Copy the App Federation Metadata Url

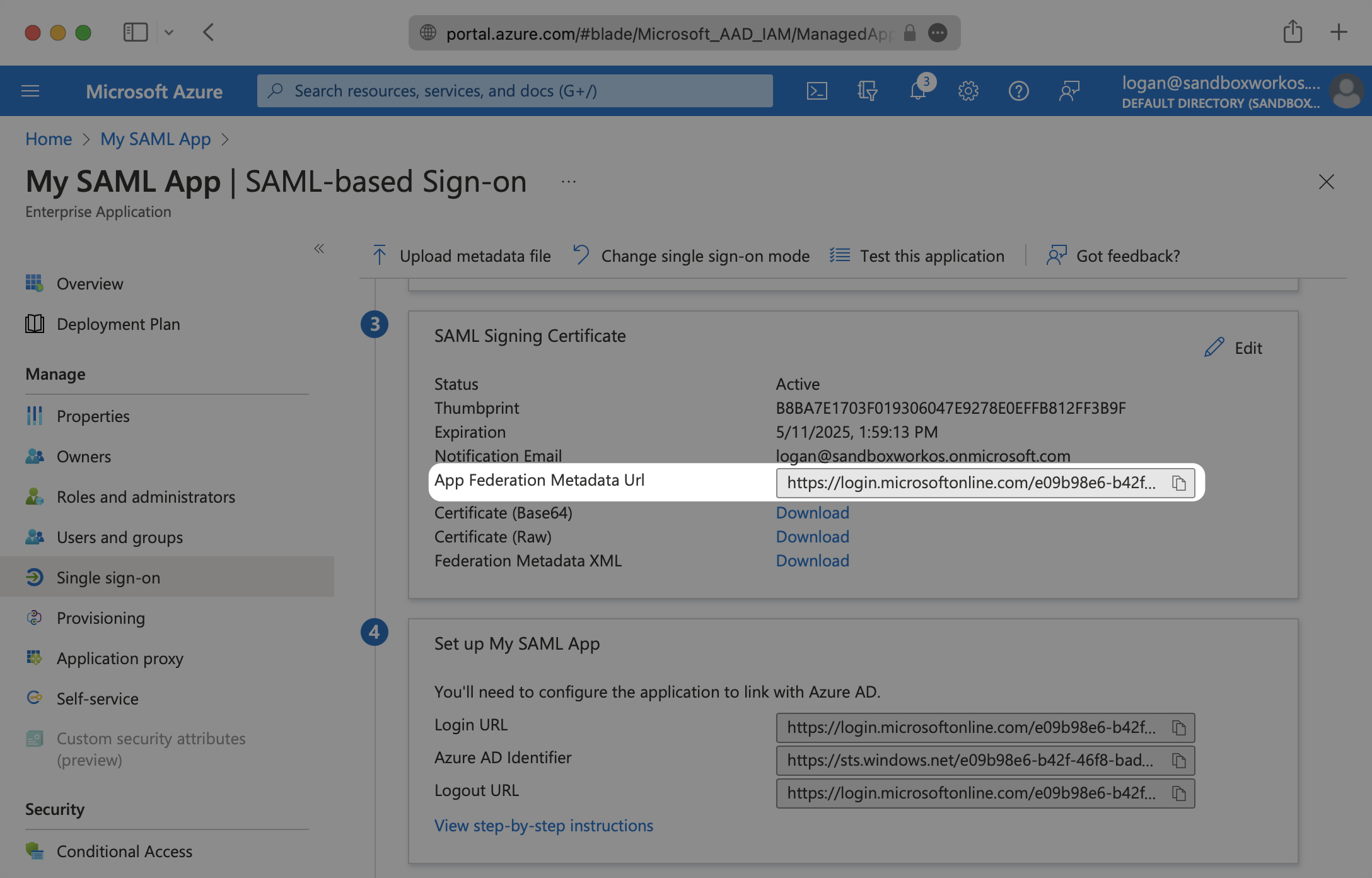point(1178,483)
